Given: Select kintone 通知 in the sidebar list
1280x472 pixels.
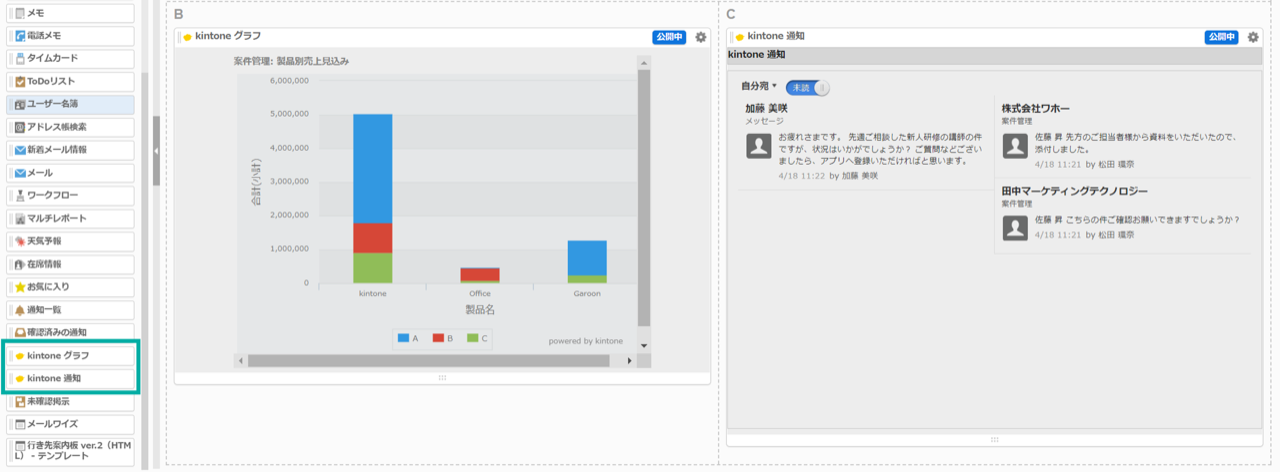Looking at the screenshot, I should (x=70, y=379).
